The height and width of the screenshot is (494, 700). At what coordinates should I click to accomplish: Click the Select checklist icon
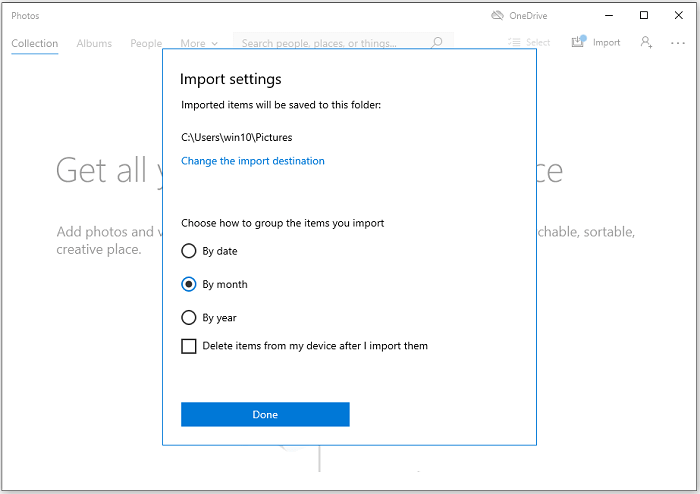pyautogui.click(x=514, y=43)
